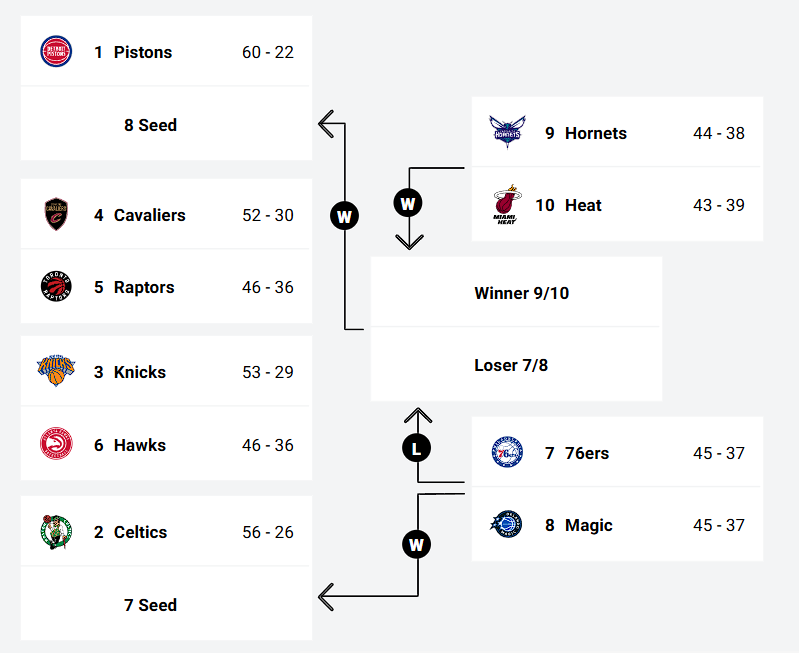Select the Charlotte Hornets logo
This screenshot has height=653, width=799.
[x=506, y=132]
